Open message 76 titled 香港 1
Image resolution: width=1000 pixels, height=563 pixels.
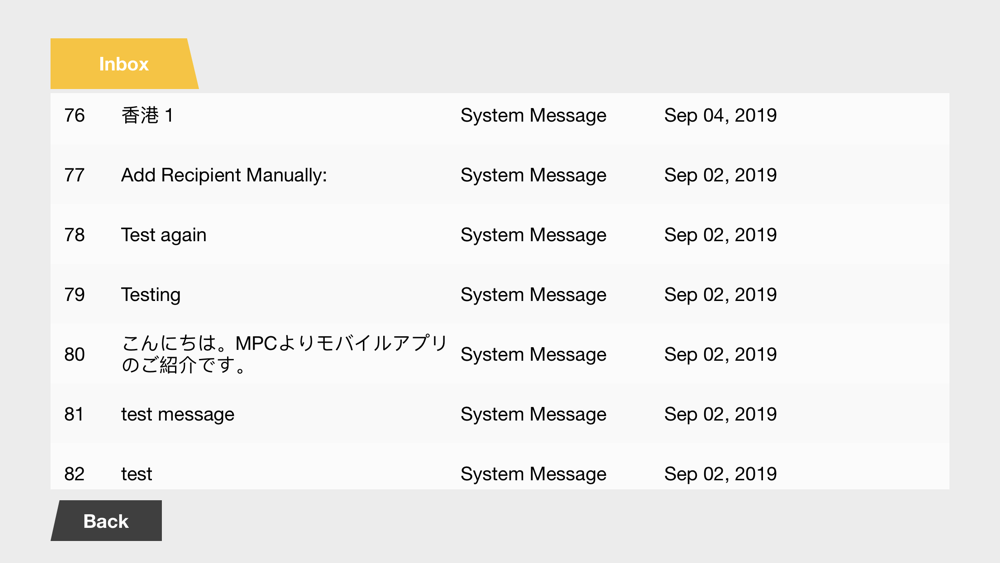click(x=147, y=116)
